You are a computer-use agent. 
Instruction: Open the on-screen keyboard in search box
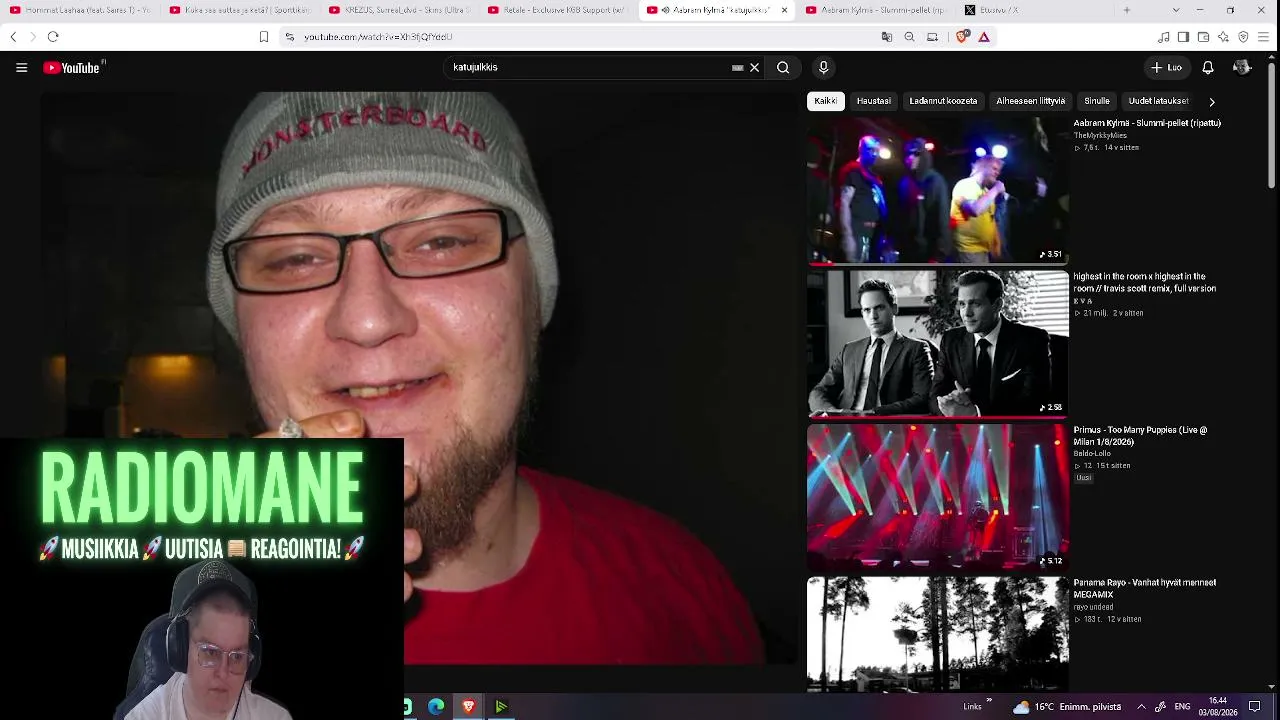click(x=738, y=68)
